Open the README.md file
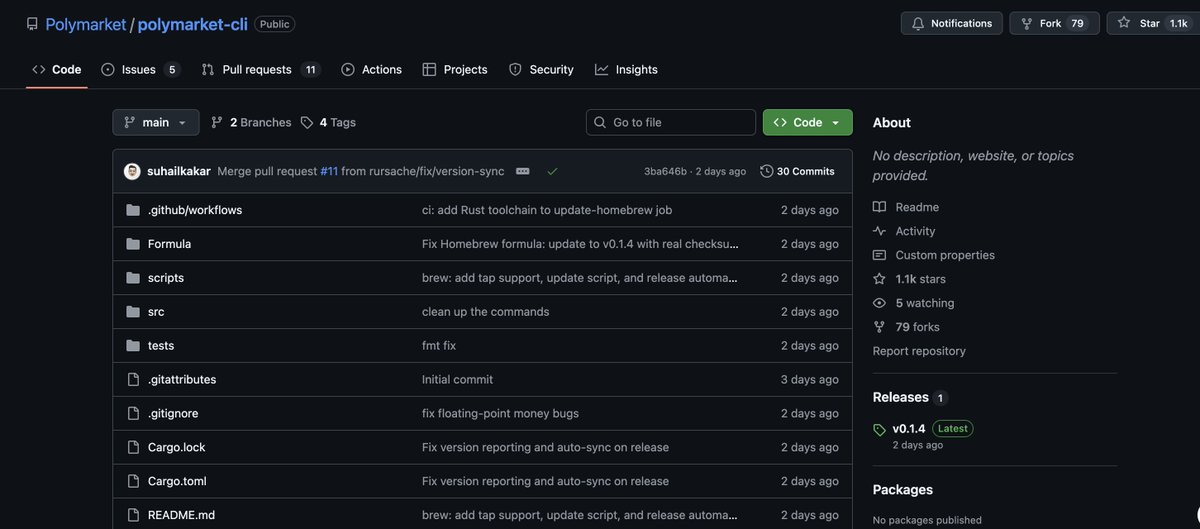 181,516
